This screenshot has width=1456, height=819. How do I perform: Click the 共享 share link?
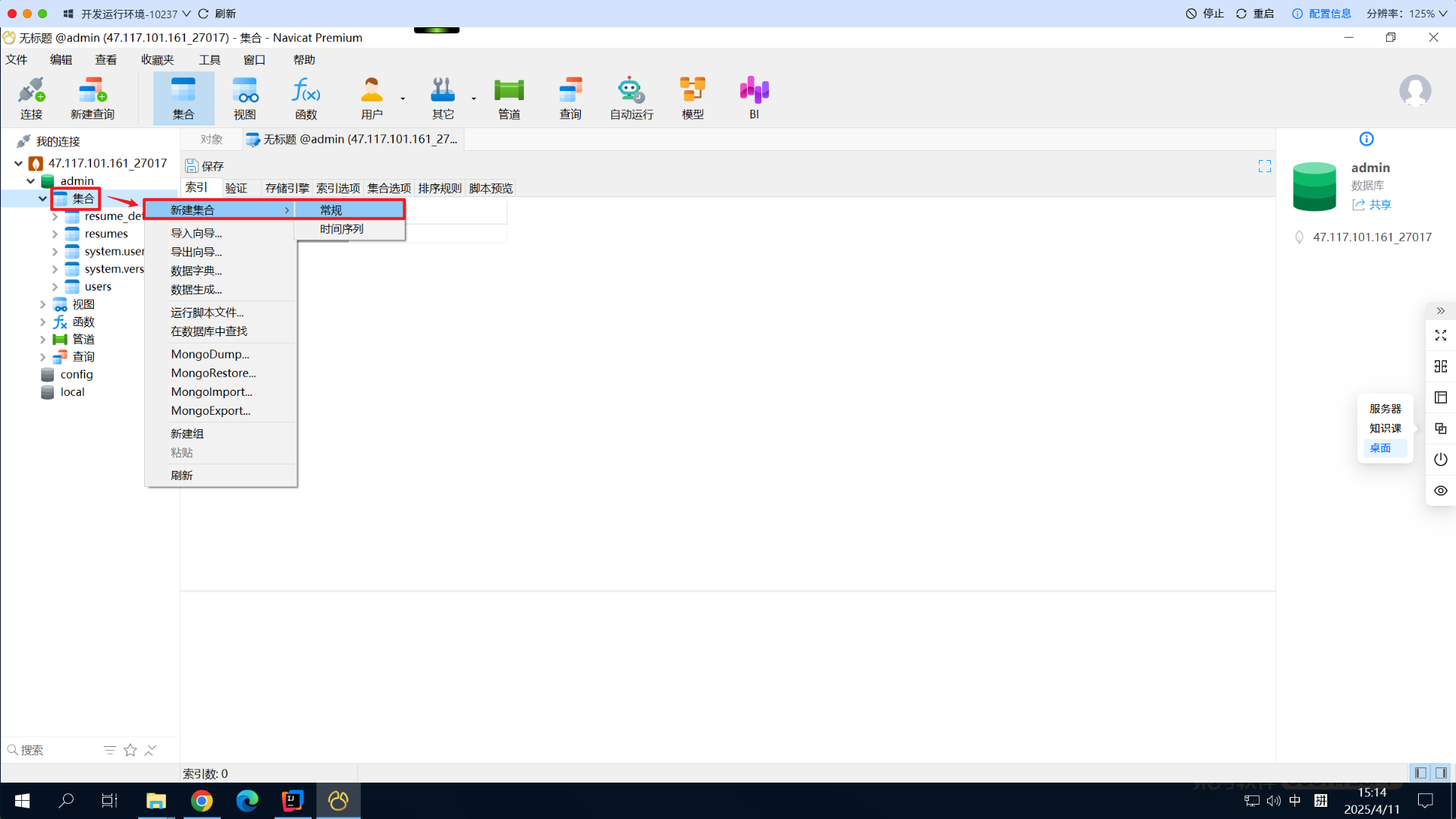click(1372, 205)
